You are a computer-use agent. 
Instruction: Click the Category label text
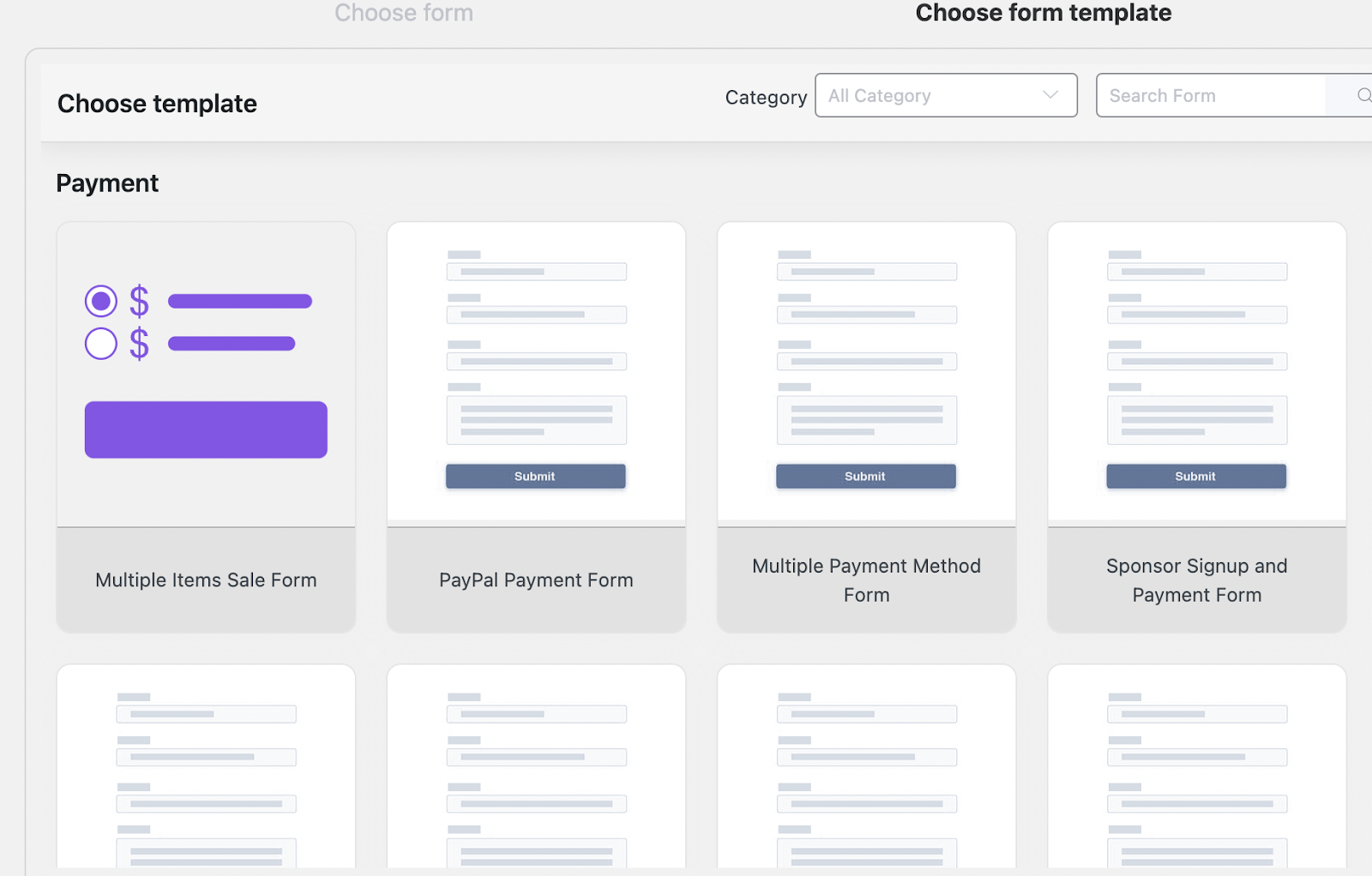[766, 98]
